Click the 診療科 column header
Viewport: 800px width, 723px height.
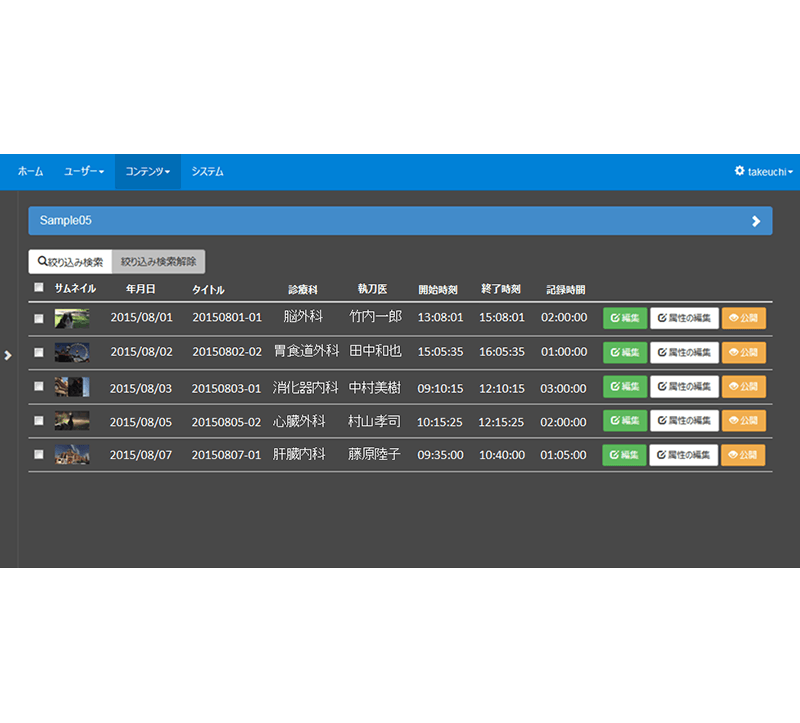click(303, 290)
